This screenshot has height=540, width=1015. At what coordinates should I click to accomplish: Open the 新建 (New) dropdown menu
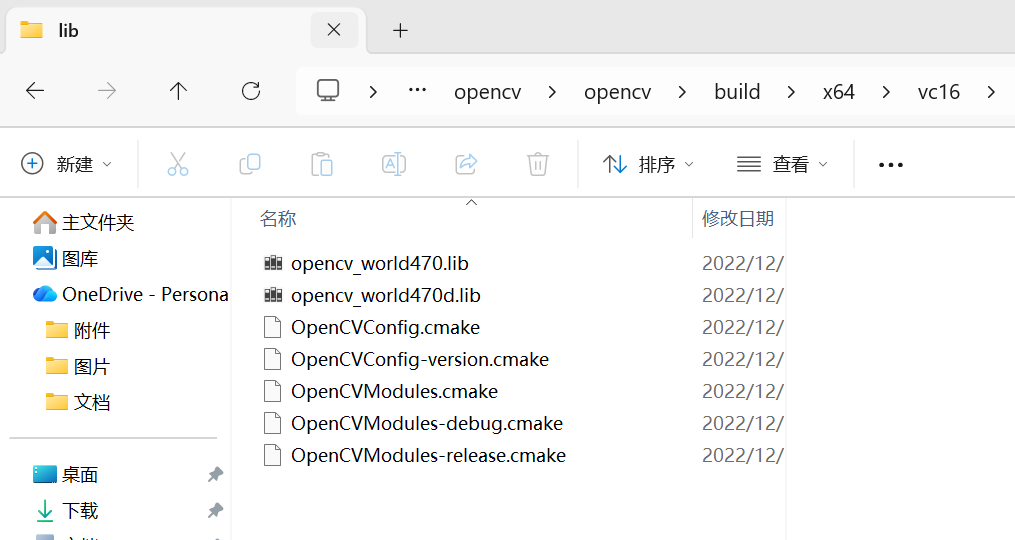(x=67, y=164)
